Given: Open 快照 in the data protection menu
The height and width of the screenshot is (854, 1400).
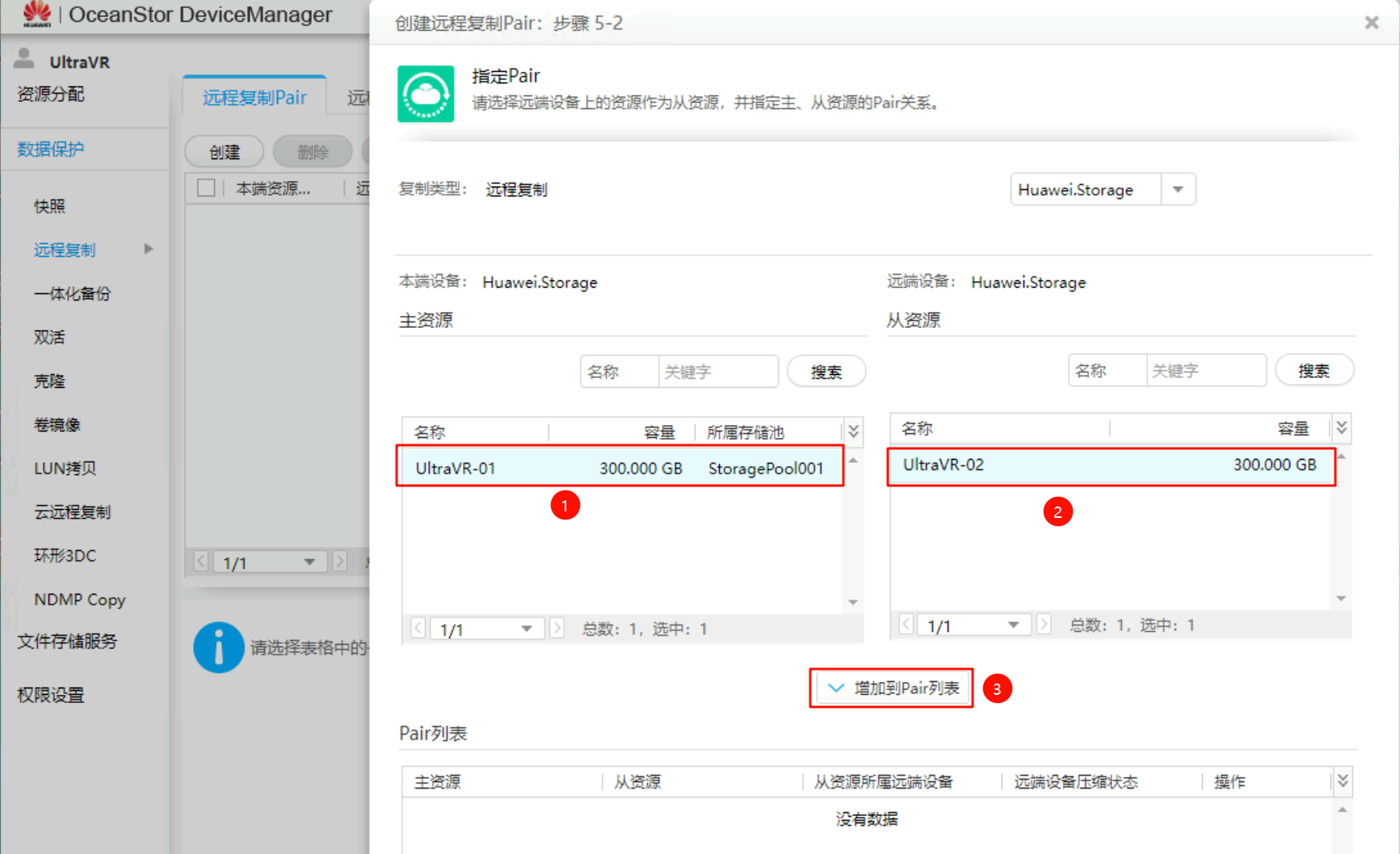Looking at the screenshot, I should click(x=49, y=206).
